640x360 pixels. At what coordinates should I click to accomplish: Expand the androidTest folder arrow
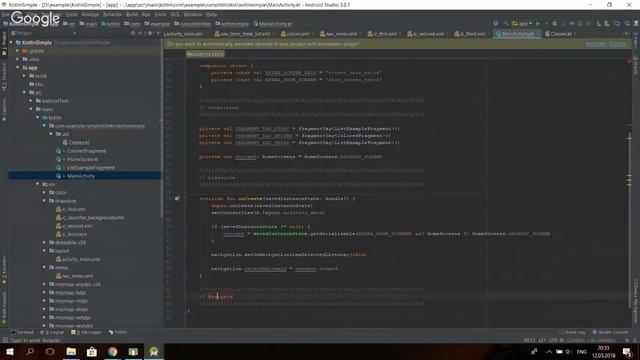(x=31, y=100)
